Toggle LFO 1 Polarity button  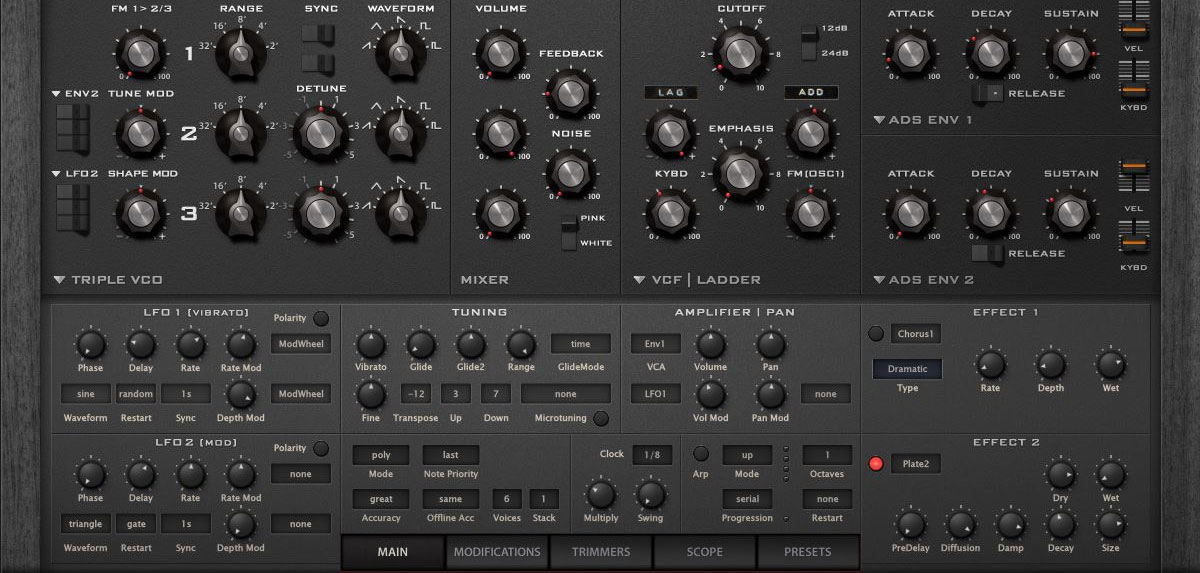pos(320,319)
